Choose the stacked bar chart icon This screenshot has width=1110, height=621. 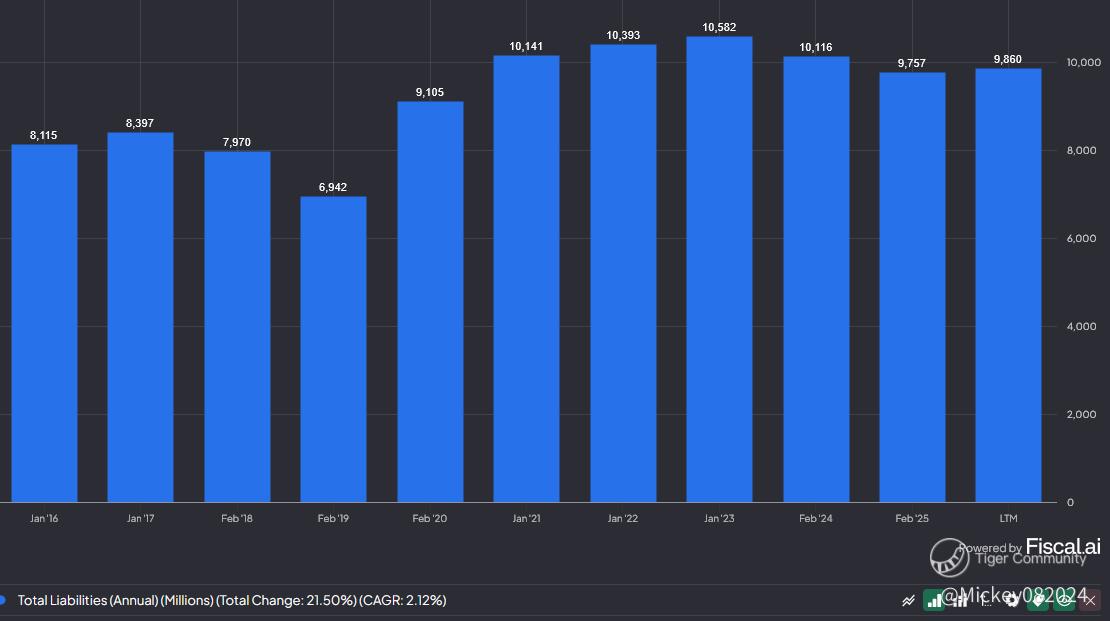tap(960, 600)
